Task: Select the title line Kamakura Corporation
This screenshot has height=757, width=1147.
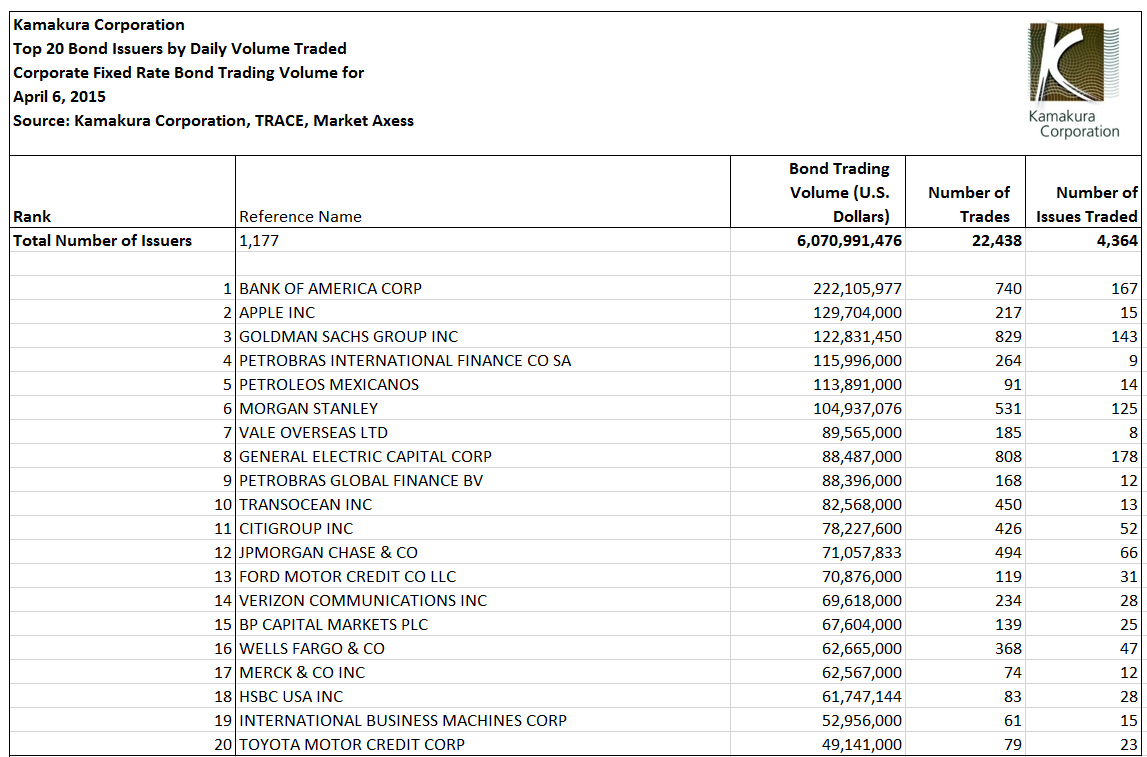Action: [99, 25]
